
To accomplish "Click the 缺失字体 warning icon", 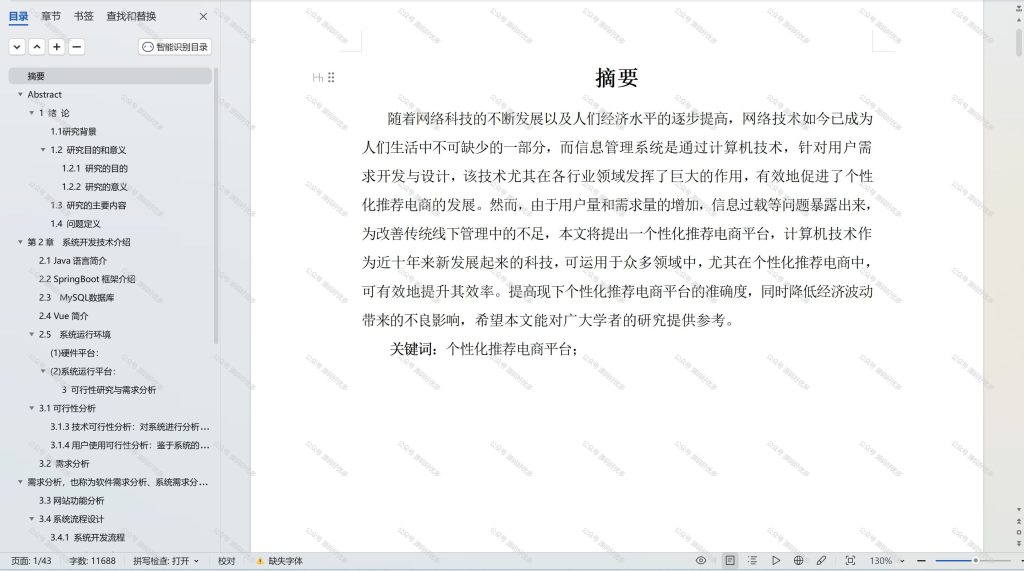I will (x=260, y=561).
